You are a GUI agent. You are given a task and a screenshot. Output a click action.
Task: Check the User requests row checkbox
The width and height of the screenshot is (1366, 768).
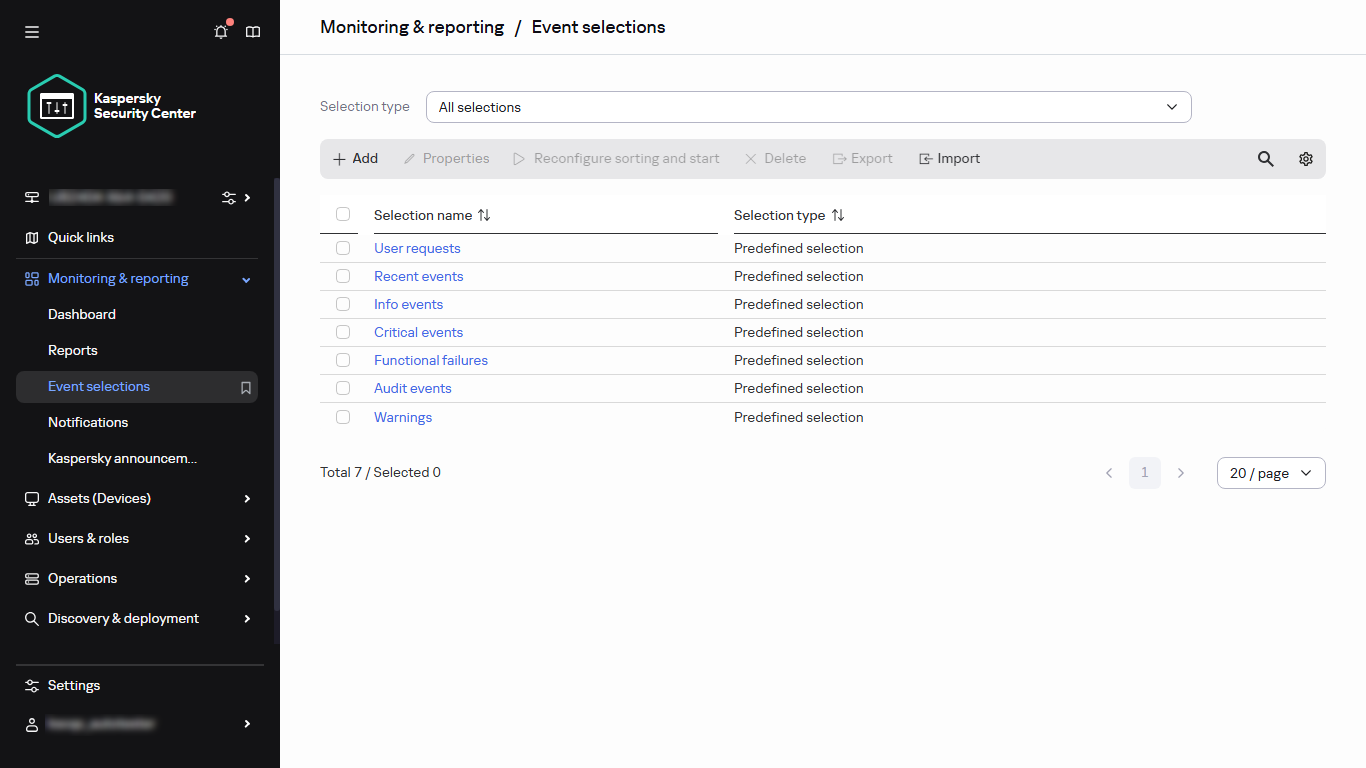click(x=343, y=248)
